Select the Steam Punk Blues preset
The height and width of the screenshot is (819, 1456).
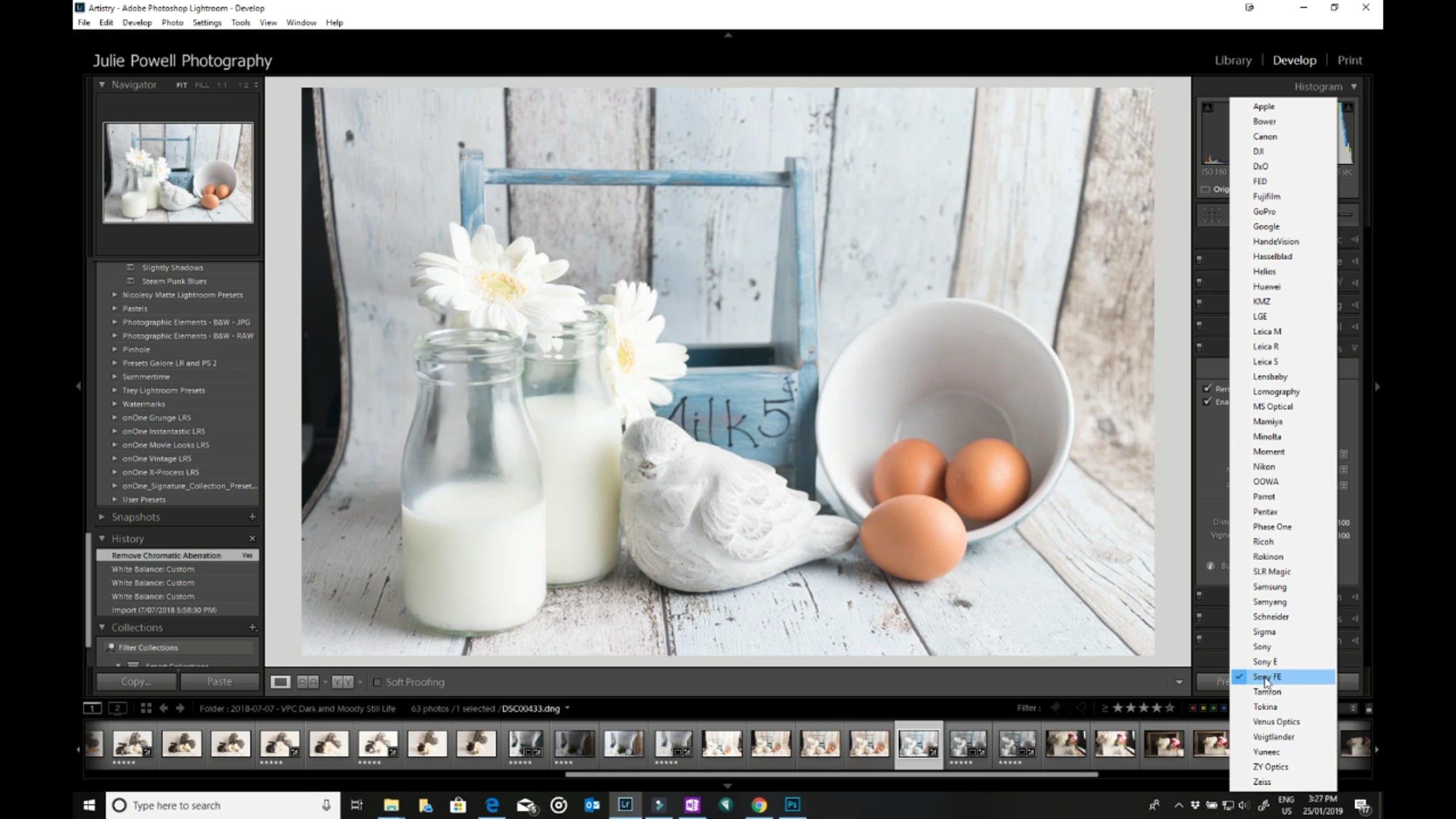coord(174,281)
